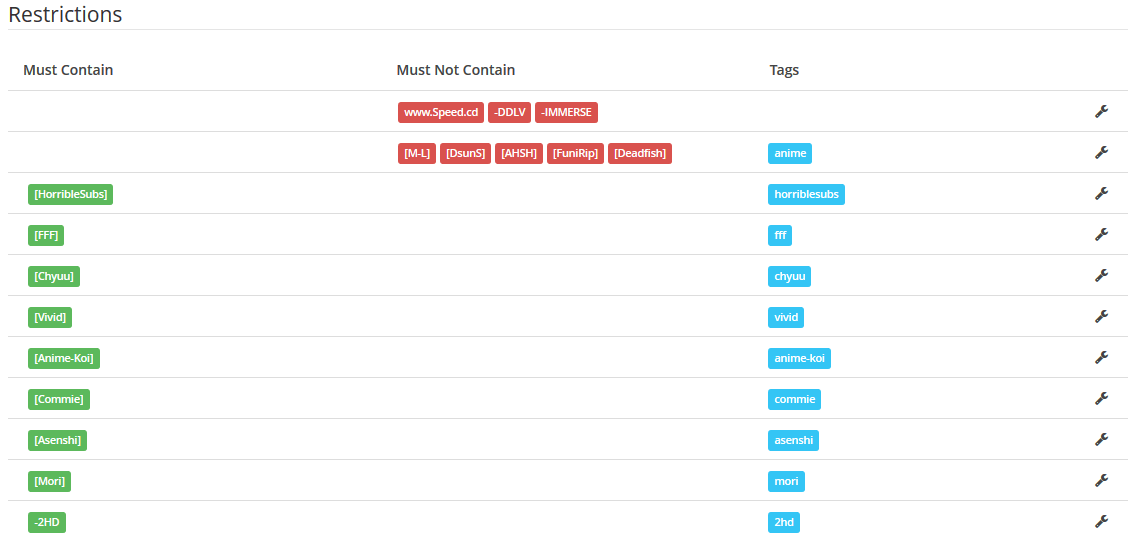Viewport: 1138px width, 543px height.
Task: Select the [Deadfish] red label
Action: click(640, 153)
